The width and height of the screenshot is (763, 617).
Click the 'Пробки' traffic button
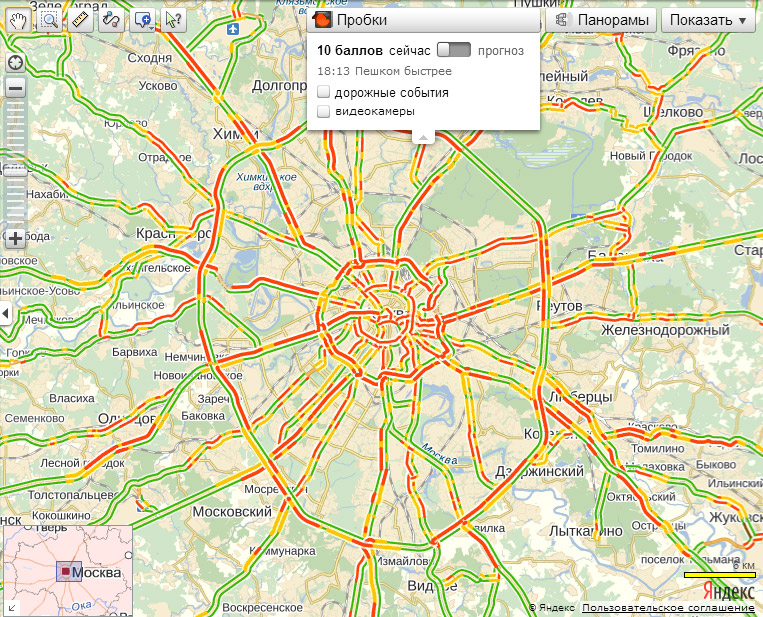349,20
